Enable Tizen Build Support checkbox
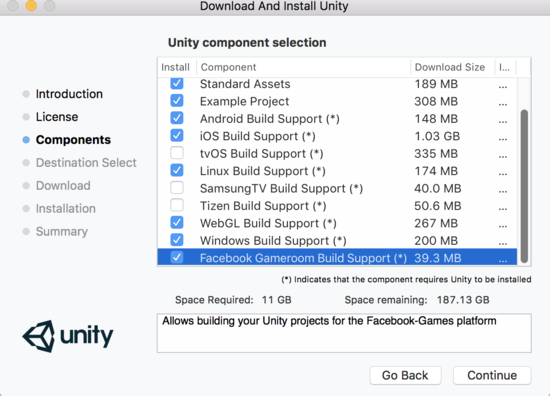Screen dimensions: 550x396 coord(177,205)
